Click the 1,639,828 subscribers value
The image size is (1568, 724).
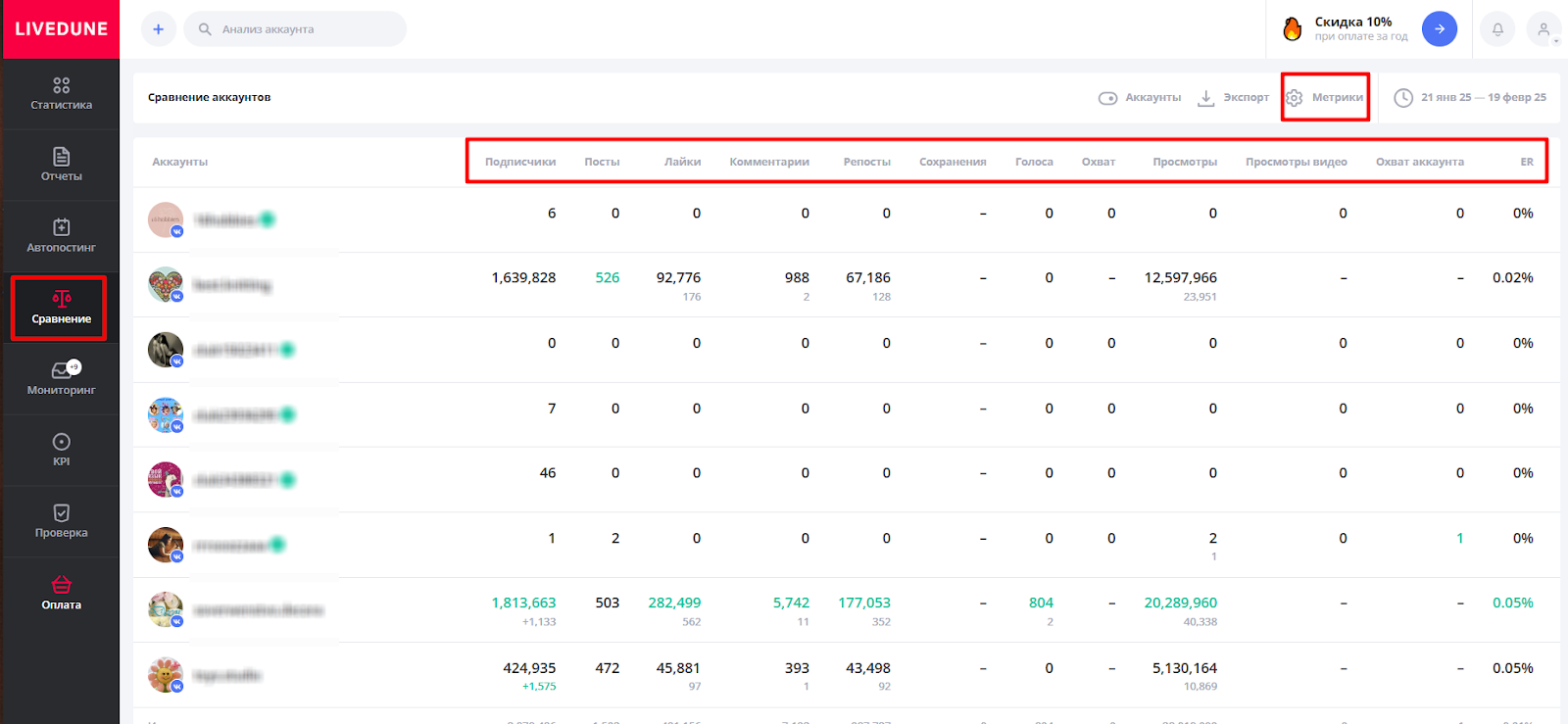coord(523,278)
